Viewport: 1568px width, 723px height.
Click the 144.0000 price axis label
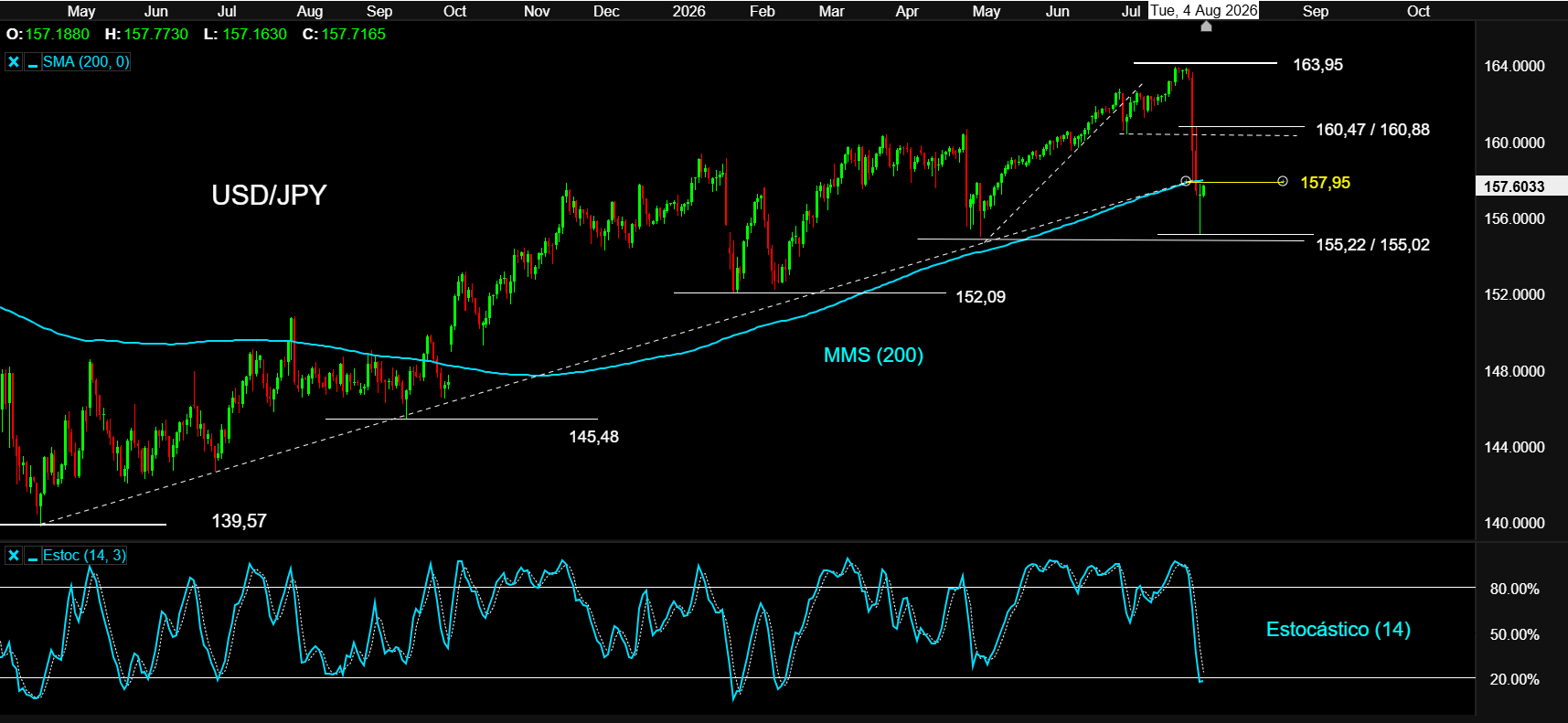(1514, 447)
